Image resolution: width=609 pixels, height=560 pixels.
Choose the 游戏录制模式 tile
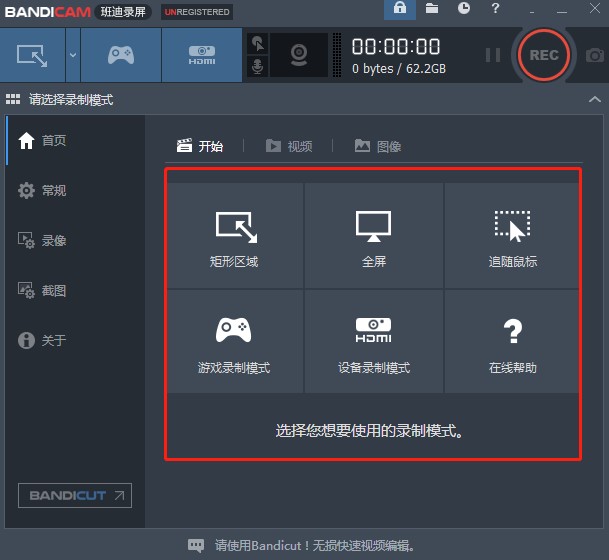click(235, 341)
